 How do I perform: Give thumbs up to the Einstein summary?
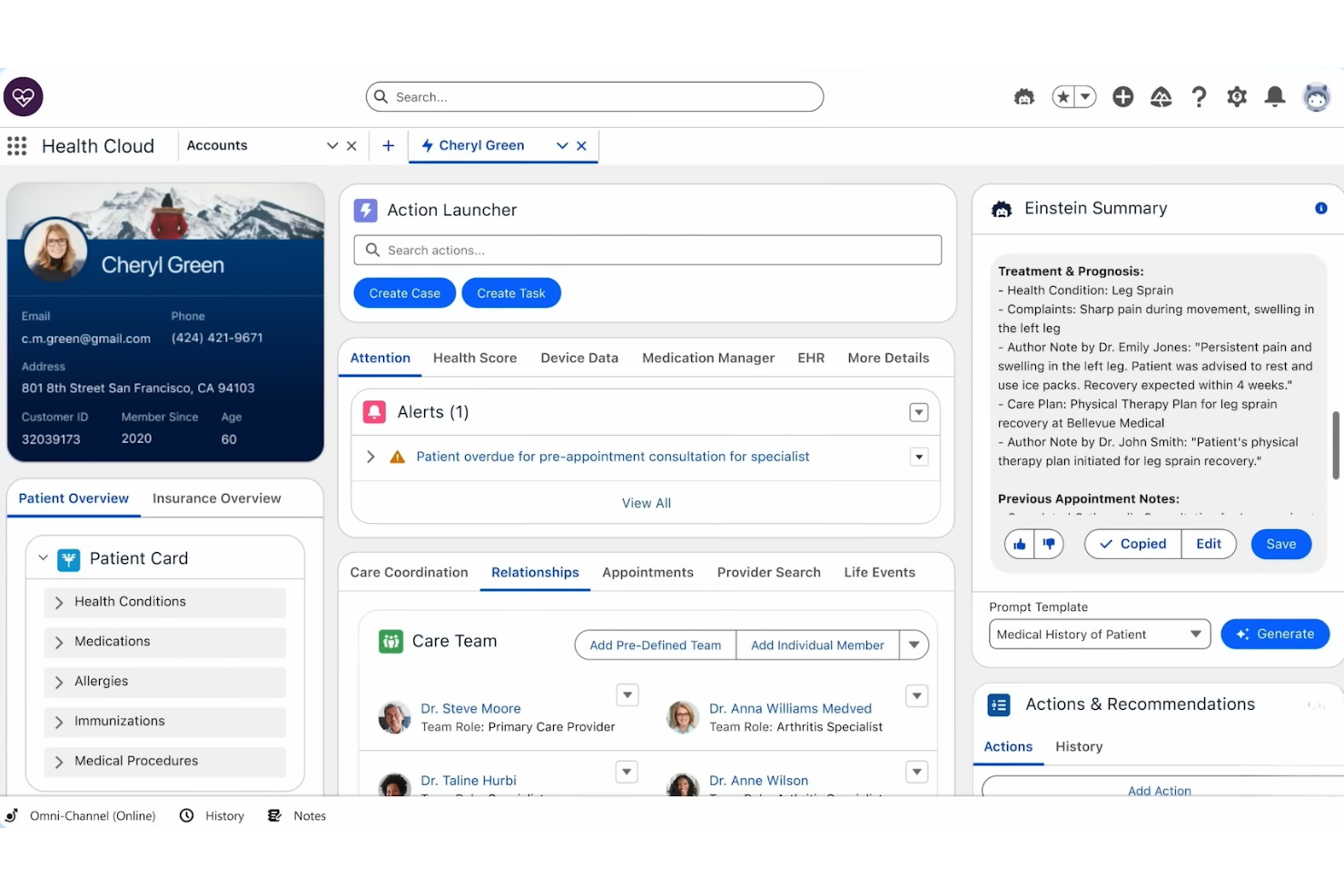[x=1020, y=545]
